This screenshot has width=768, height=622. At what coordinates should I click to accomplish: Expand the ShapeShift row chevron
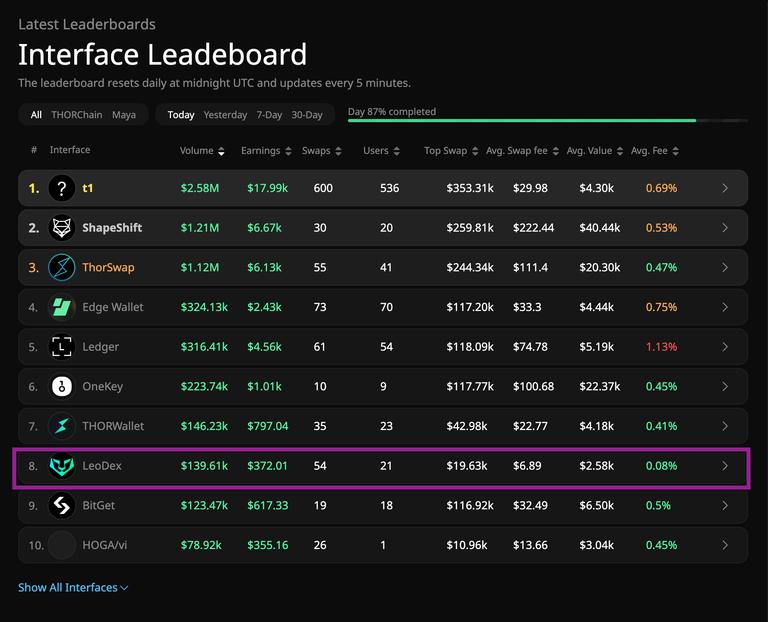tap(725, 228)
